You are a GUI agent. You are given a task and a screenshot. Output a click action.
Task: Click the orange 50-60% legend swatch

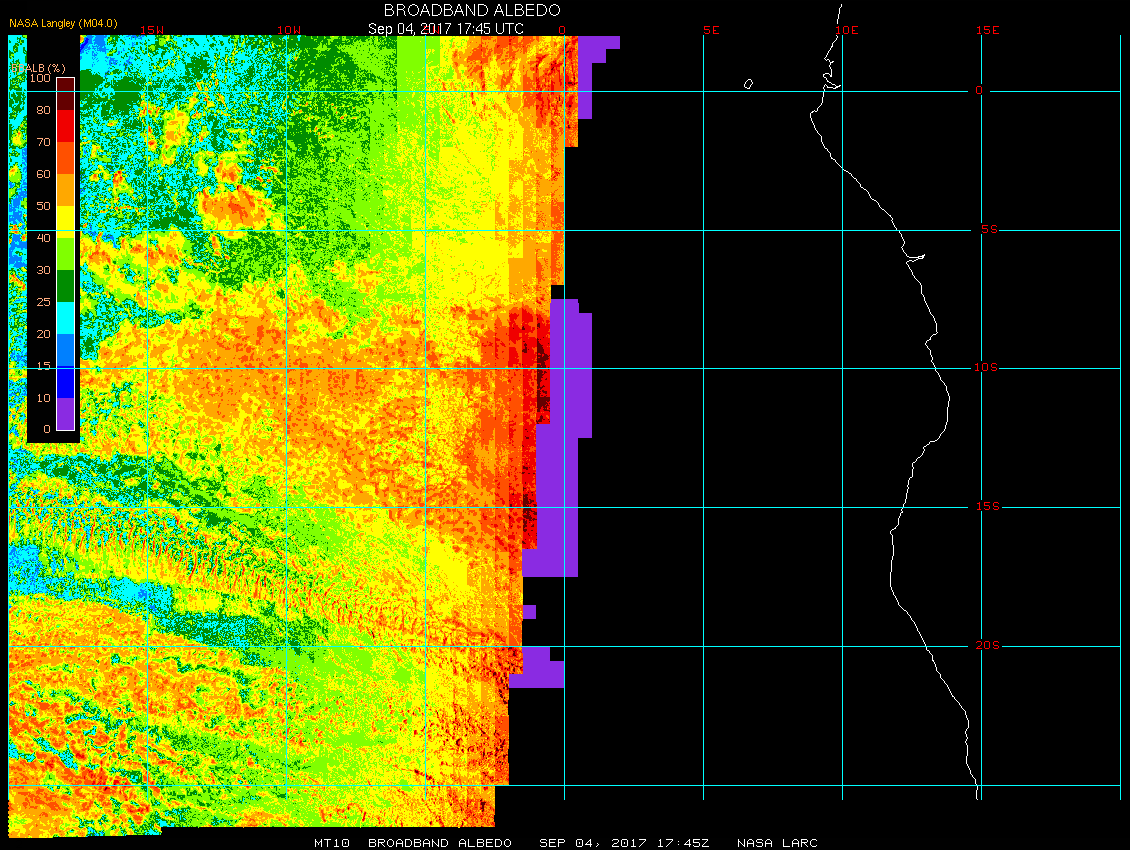click(66, 190)
